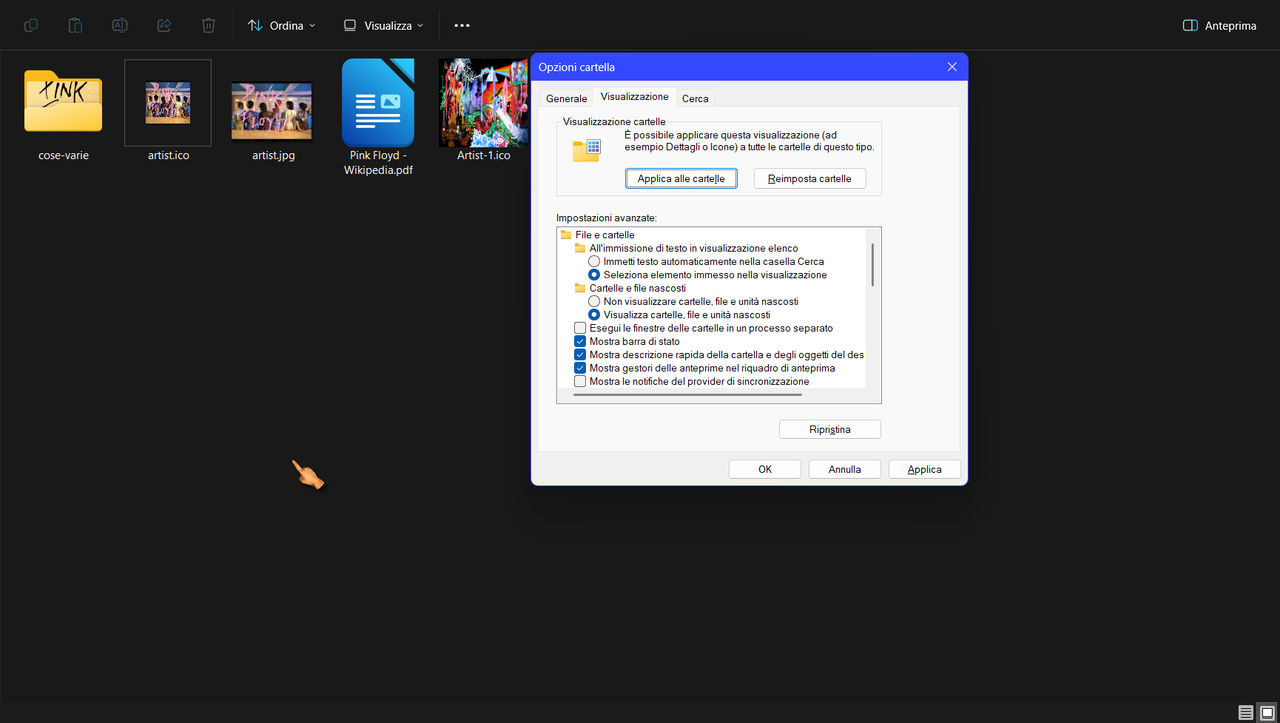Select Non visualizzare cartelle, file e unità nascosti
The width and height of the screenshot is (1280, 723).
(593, 301)
